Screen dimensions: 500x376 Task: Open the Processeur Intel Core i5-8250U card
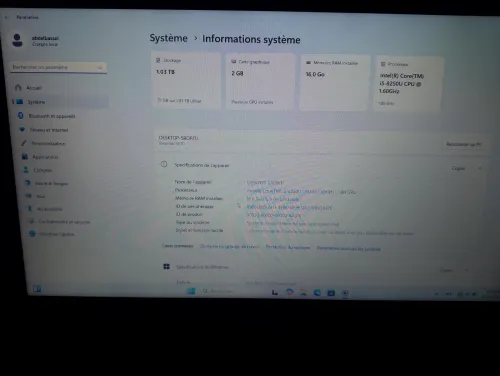(409, 84)
